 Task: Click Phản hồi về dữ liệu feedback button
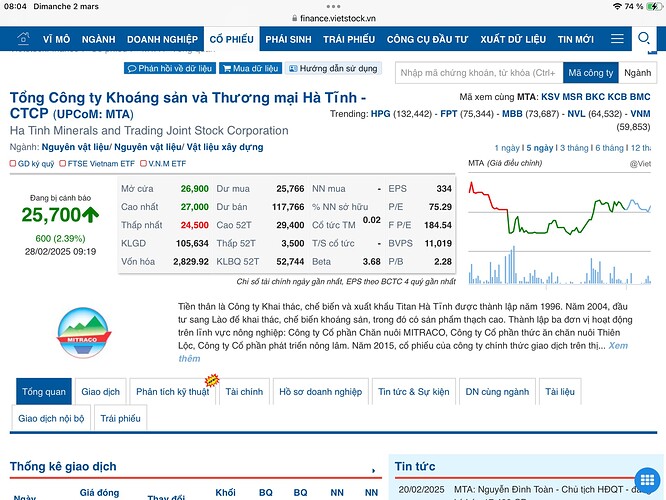(x=170, y=68)
